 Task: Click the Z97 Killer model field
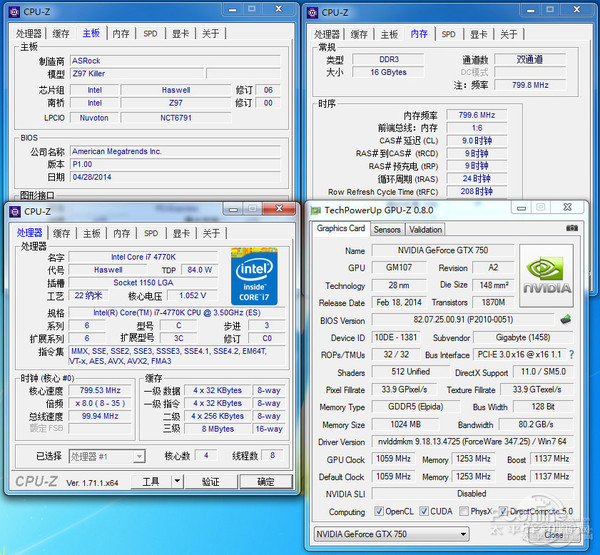coord(137,73)
